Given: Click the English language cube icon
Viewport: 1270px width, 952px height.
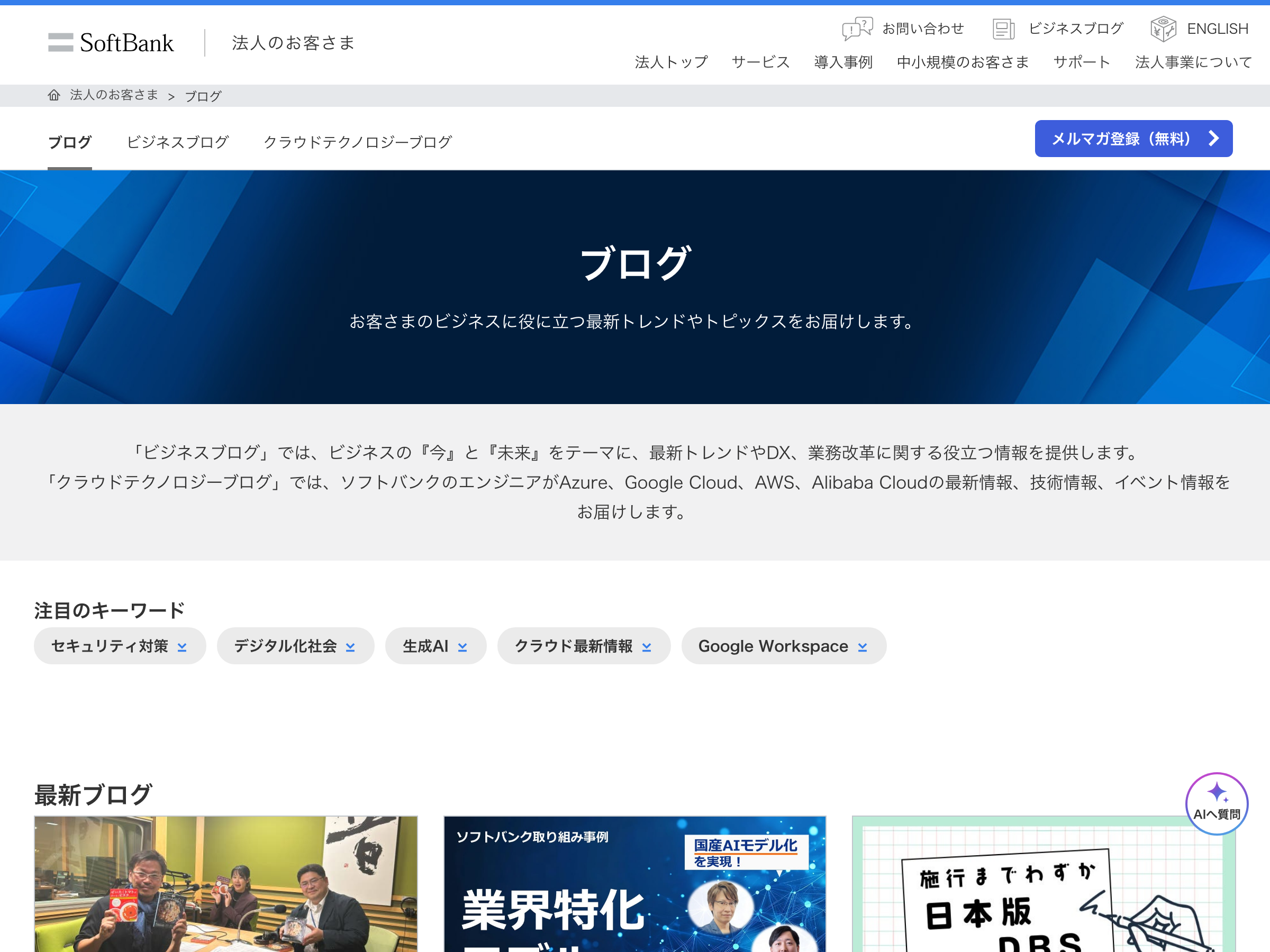Looking at the screenshot, I should [1163, 29].
